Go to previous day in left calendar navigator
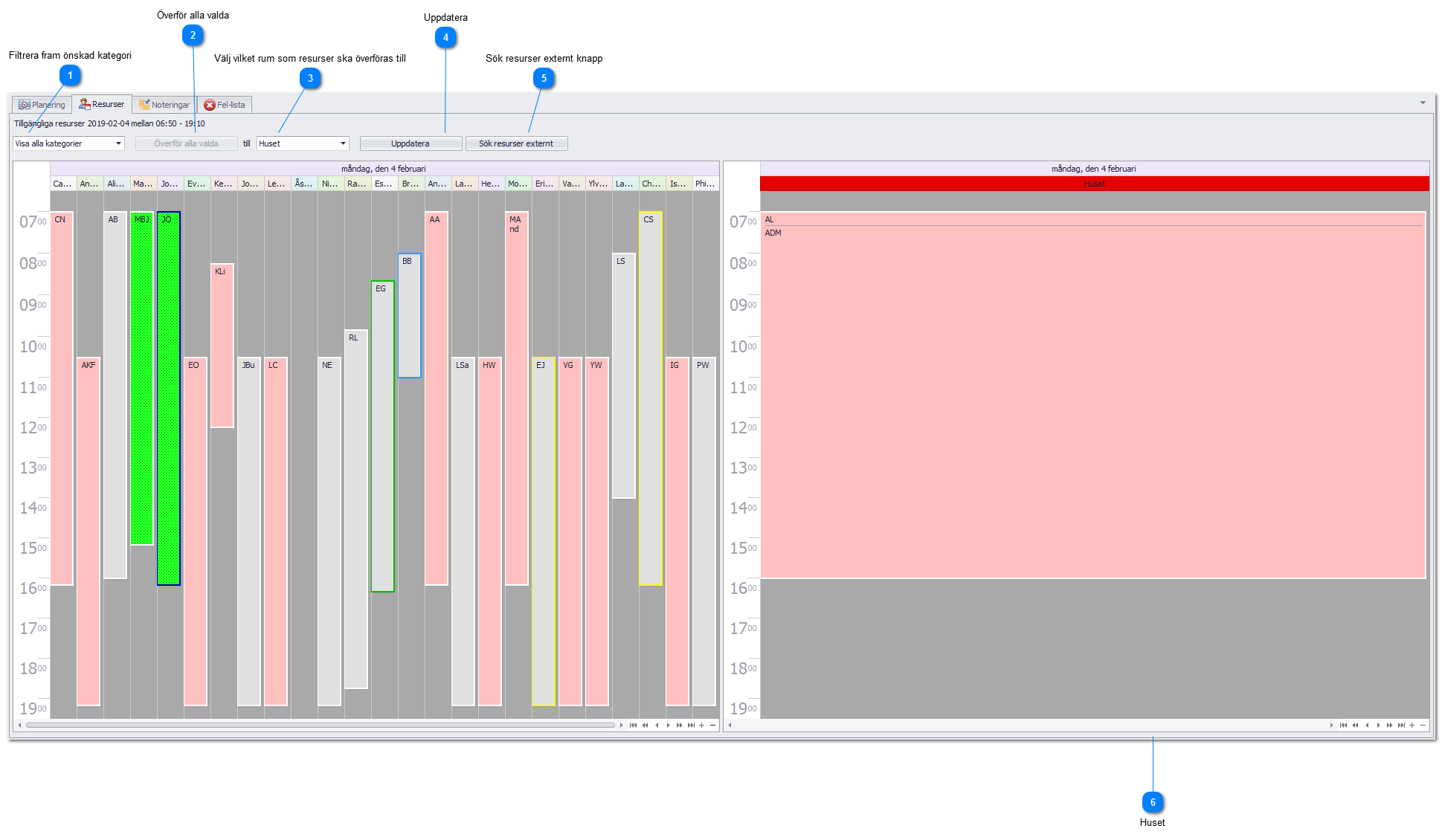 point(657,725)
